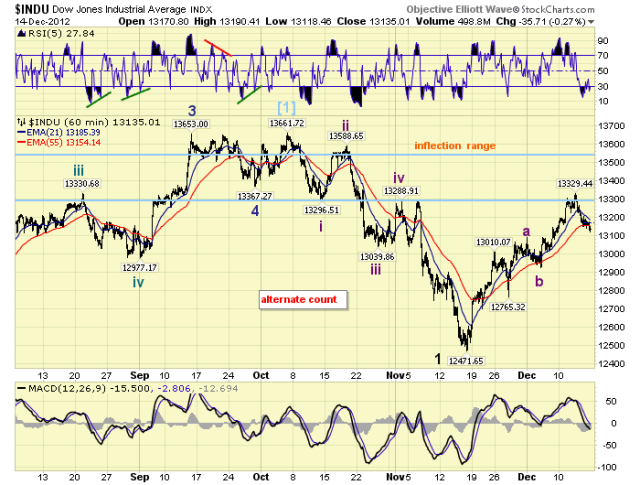Click the blue wave 4 label
The height and width of the screenshot is (485, 640).
pyautogui.click(x=255, y=211)
